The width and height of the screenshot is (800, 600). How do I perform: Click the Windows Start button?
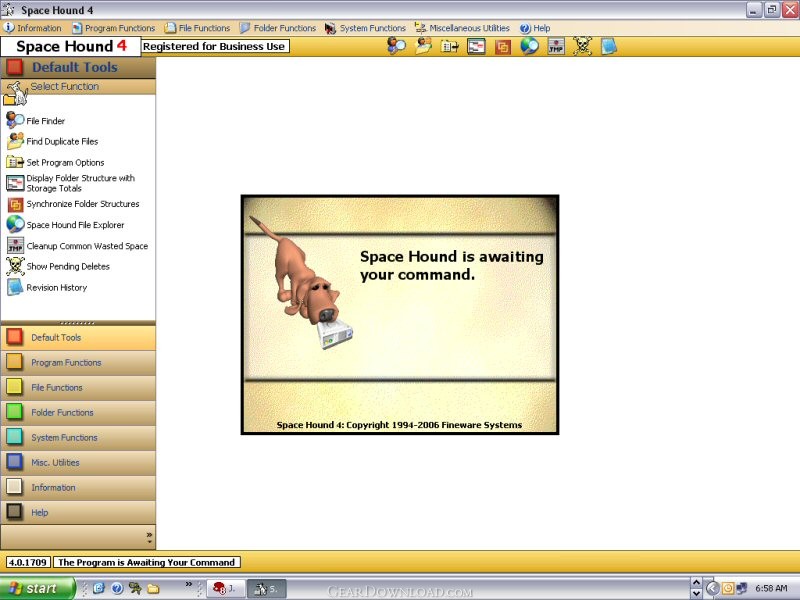(x=37, y=588)
